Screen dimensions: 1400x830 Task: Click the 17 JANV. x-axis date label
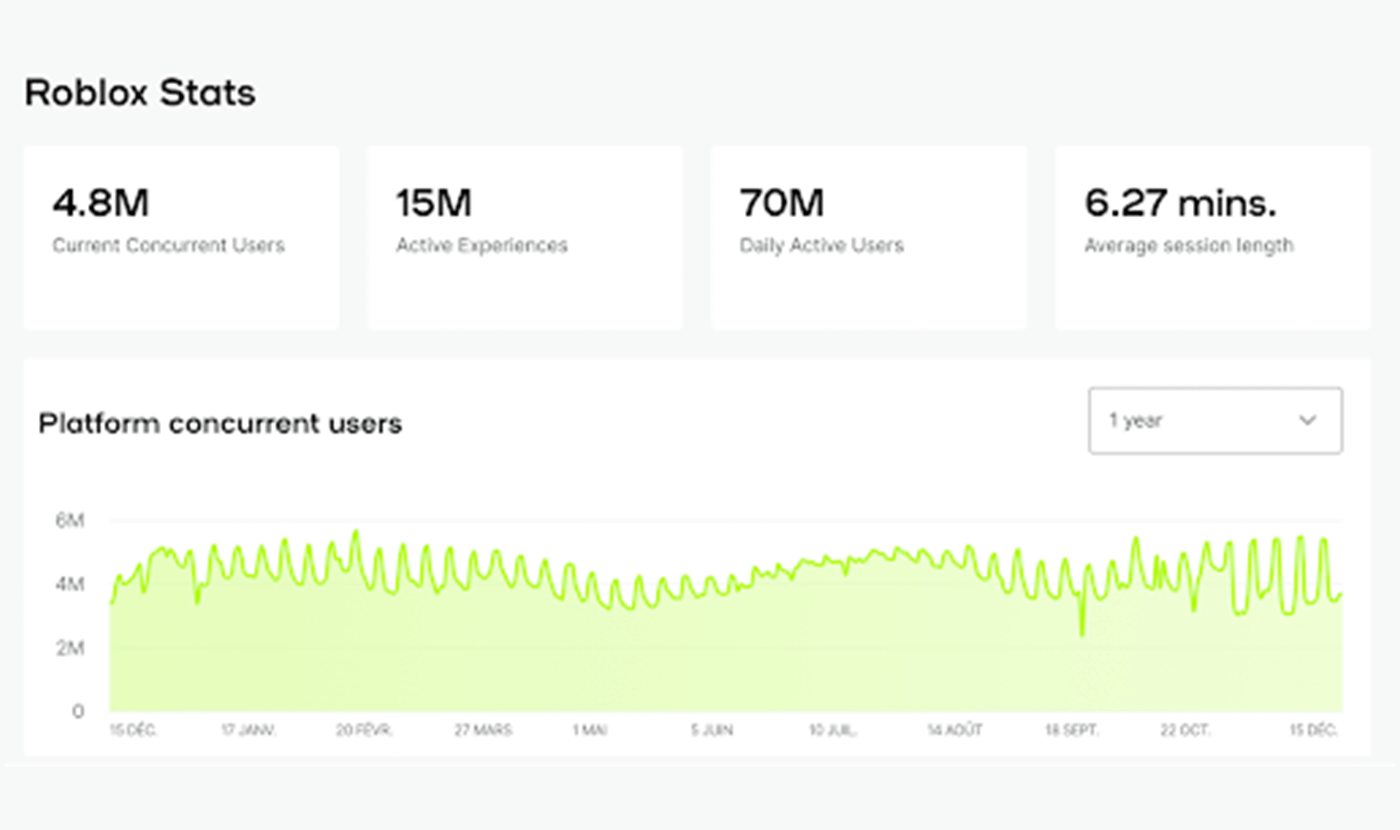248,731
